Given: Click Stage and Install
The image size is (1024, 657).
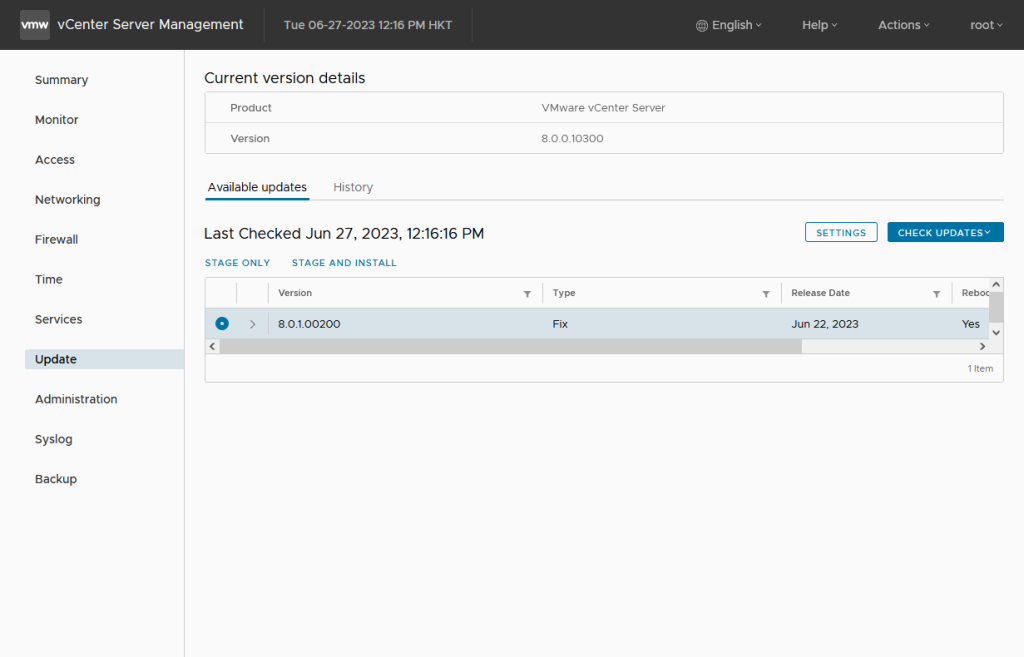Looking at the screenshot, I should (x=344, y=263).
